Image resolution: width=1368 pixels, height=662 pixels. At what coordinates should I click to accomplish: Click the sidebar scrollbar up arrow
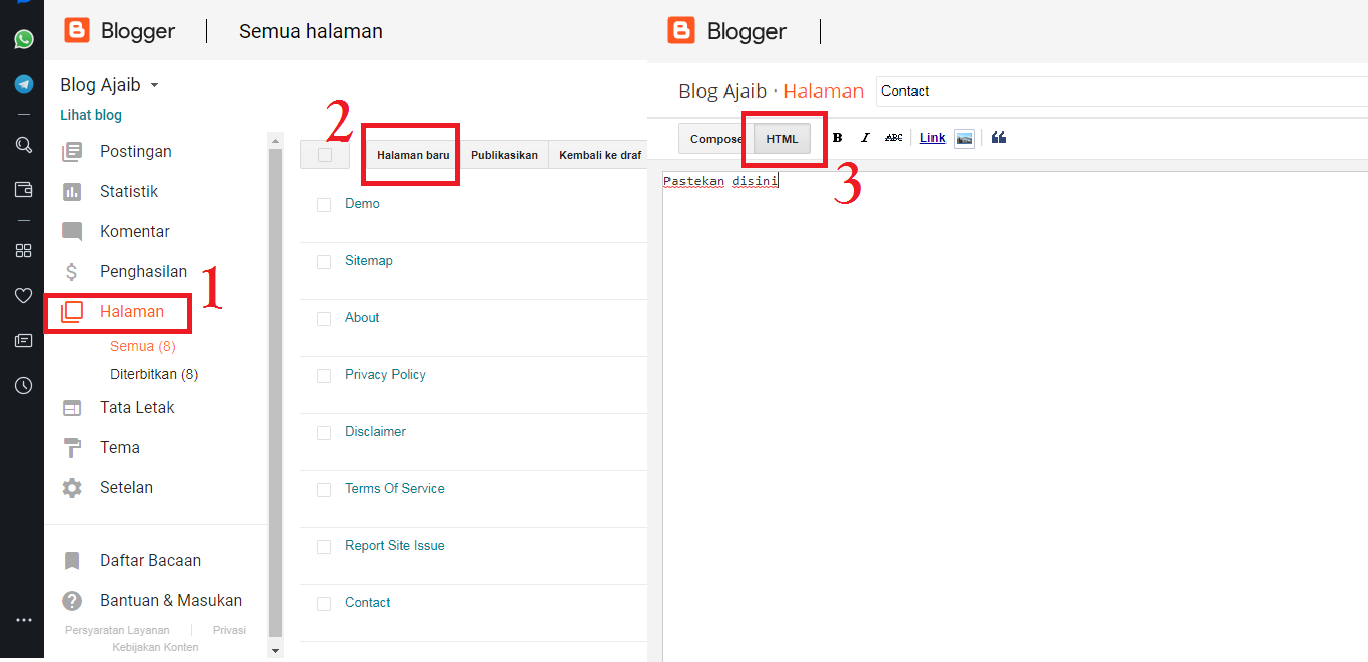tap(276, 139)
